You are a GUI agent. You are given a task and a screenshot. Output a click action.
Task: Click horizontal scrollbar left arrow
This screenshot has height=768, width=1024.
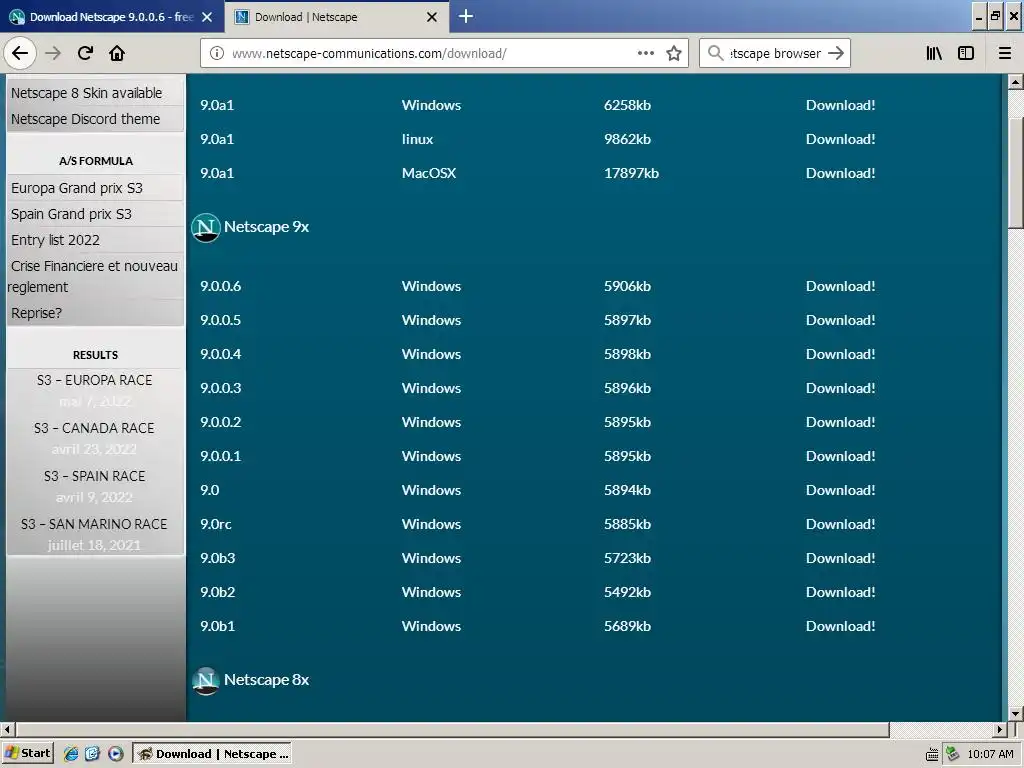7,729
